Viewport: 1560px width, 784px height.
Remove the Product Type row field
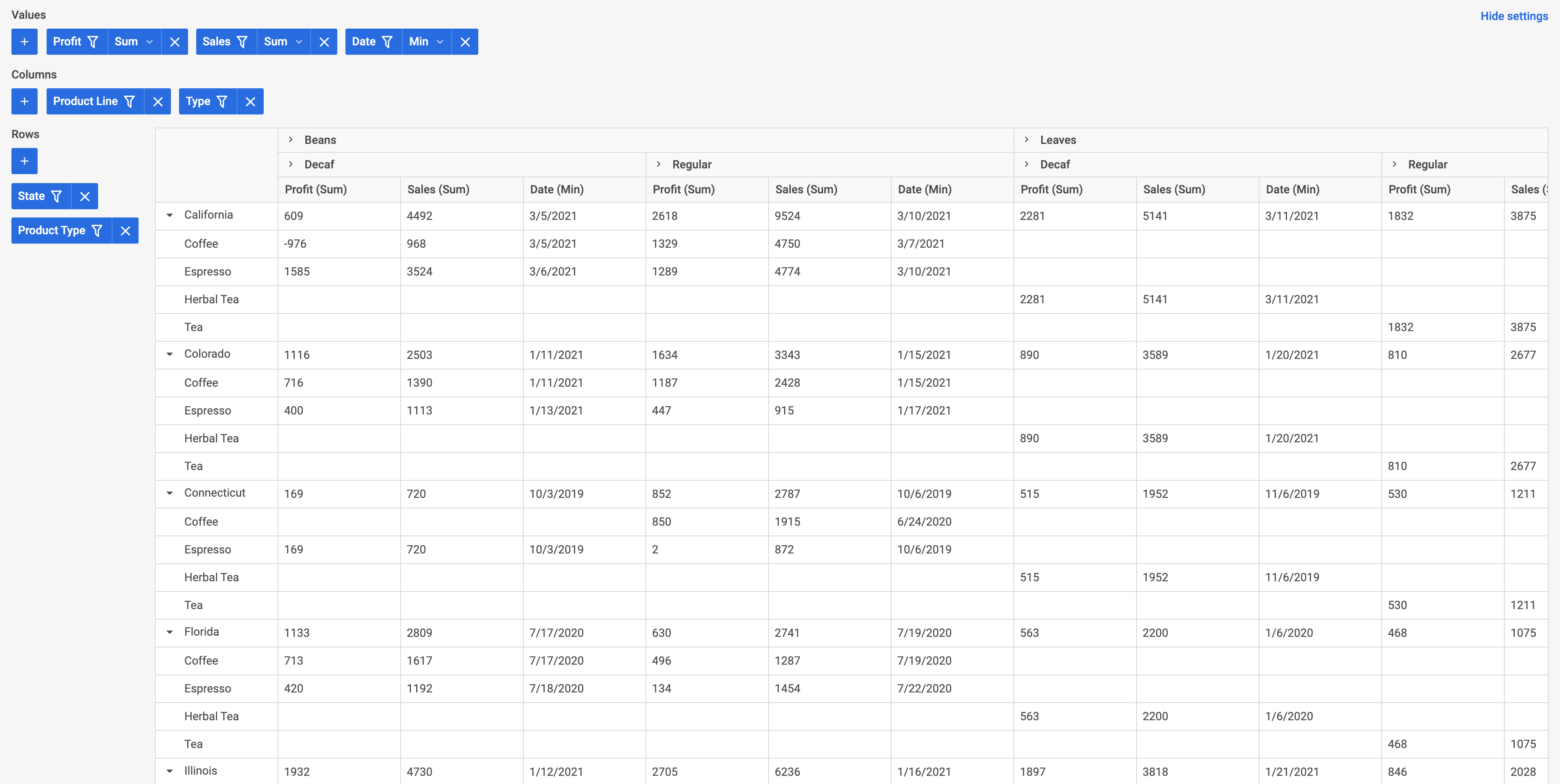pos(126,231)
